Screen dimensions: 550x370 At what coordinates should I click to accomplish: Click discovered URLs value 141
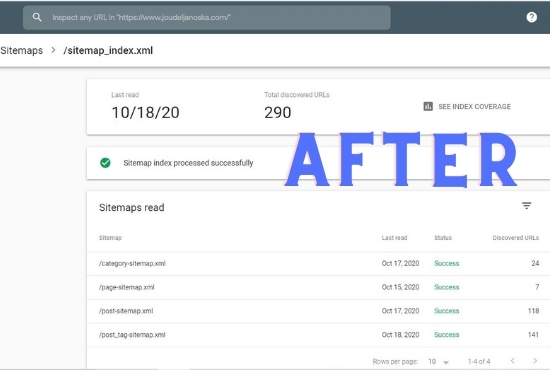coord(533,335)
